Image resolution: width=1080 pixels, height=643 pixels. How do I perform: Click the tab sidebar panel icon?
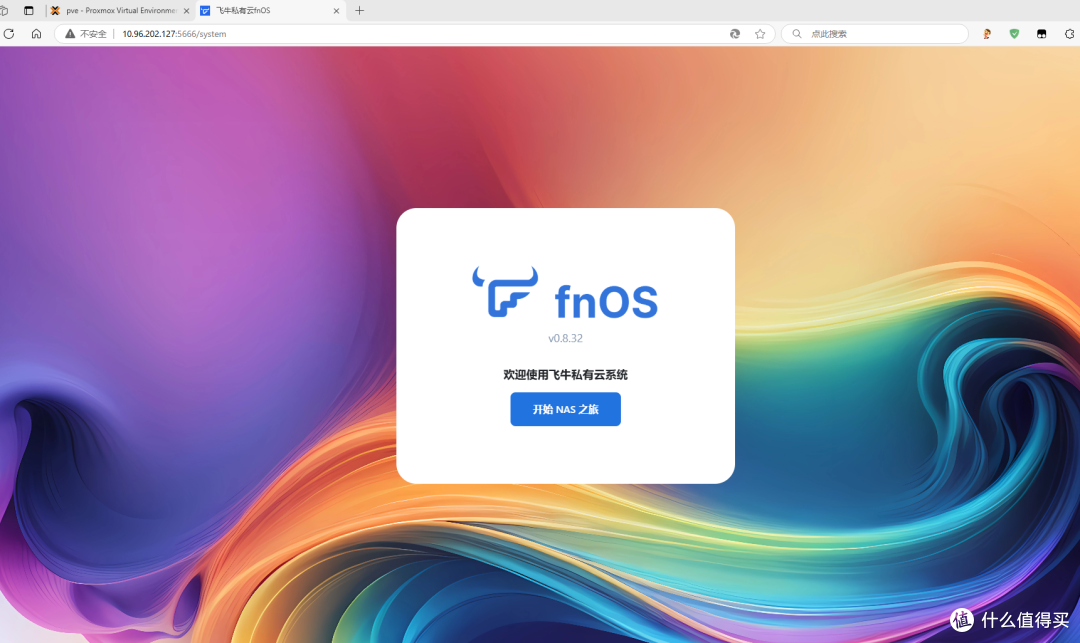(x=28, y=10)
